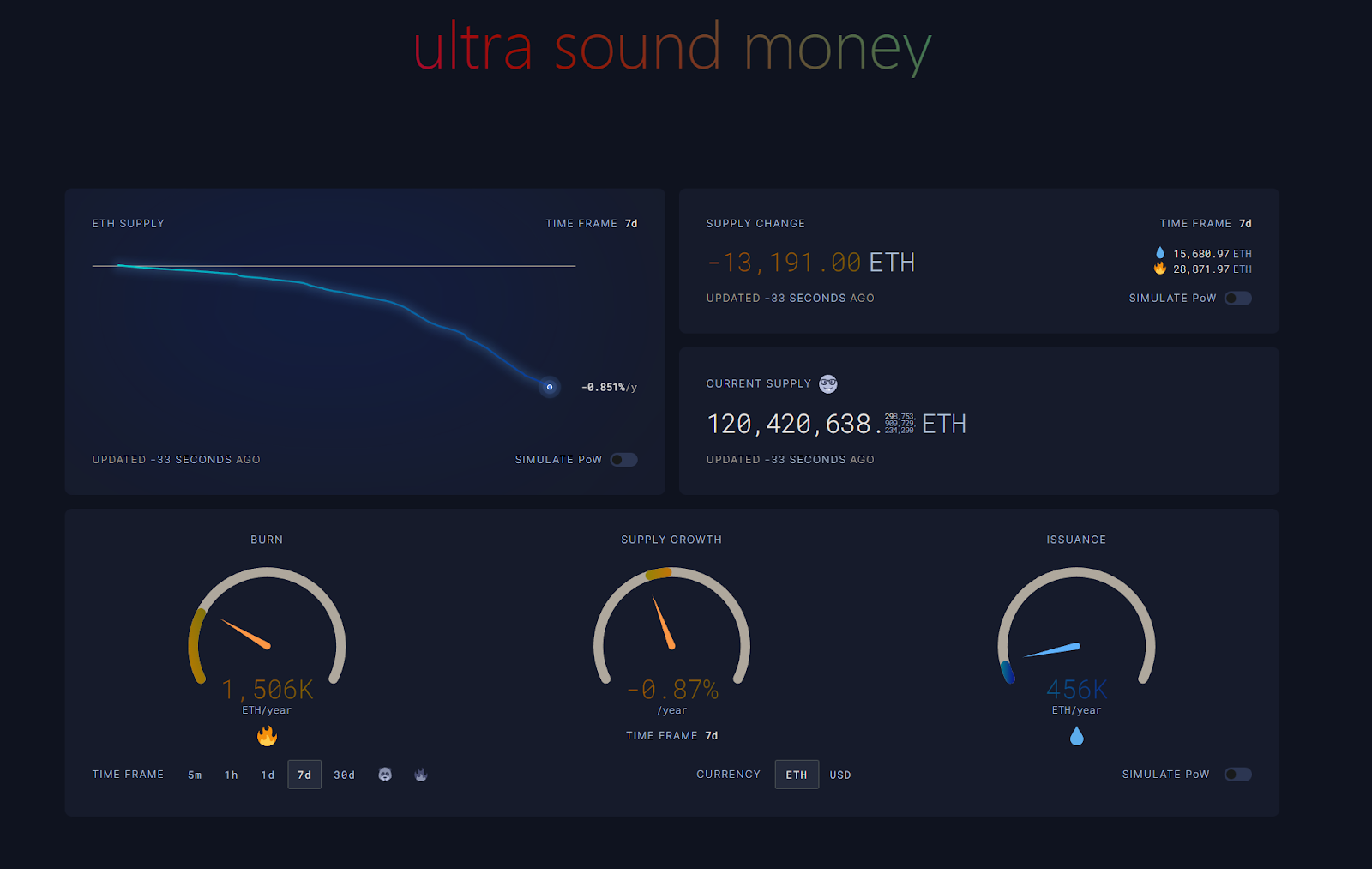Open the ETH Supply time frame 7d selector
Screen dimensions: 1372x869
(x=631, y=224)
